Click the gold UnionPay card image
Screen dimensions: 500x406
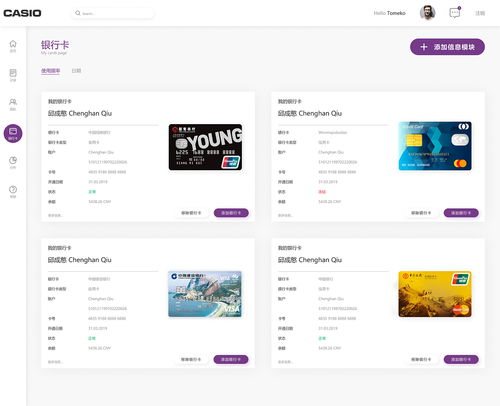(x=435, y=294)
